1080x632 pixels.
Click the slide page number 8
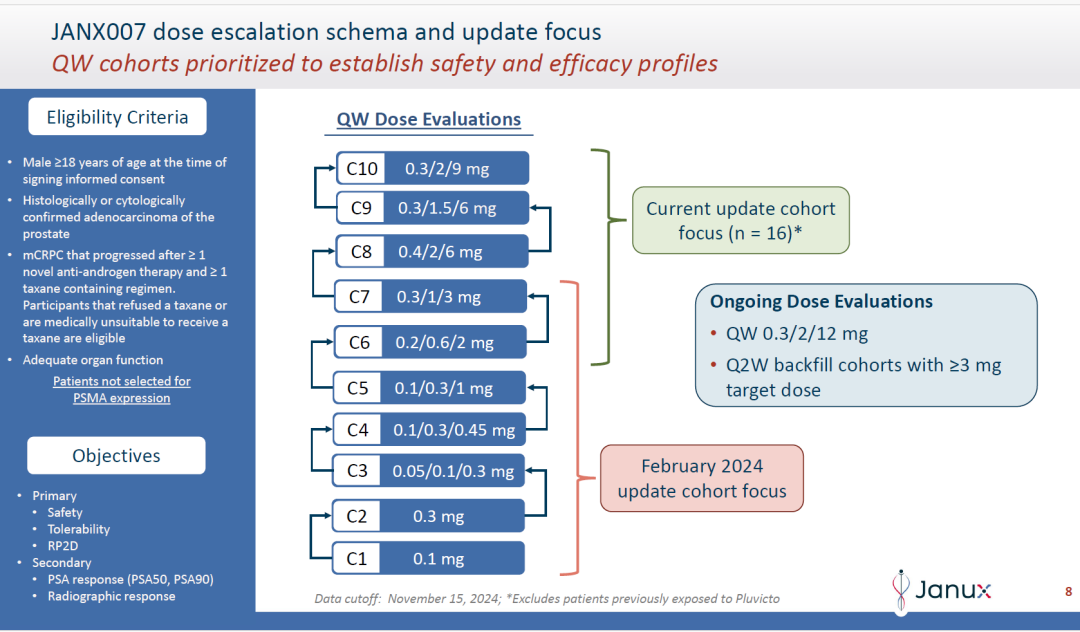click(x=1068, y=591)
